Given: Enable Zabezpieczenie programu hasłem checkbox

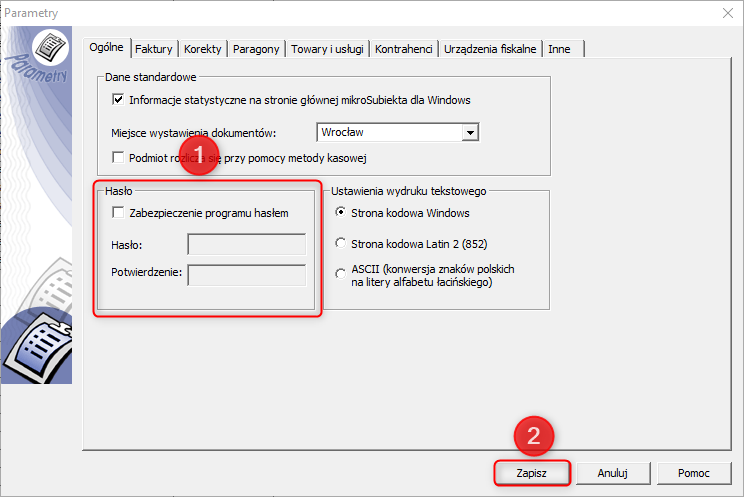Looking at the screenshot, I should point(118,212).
